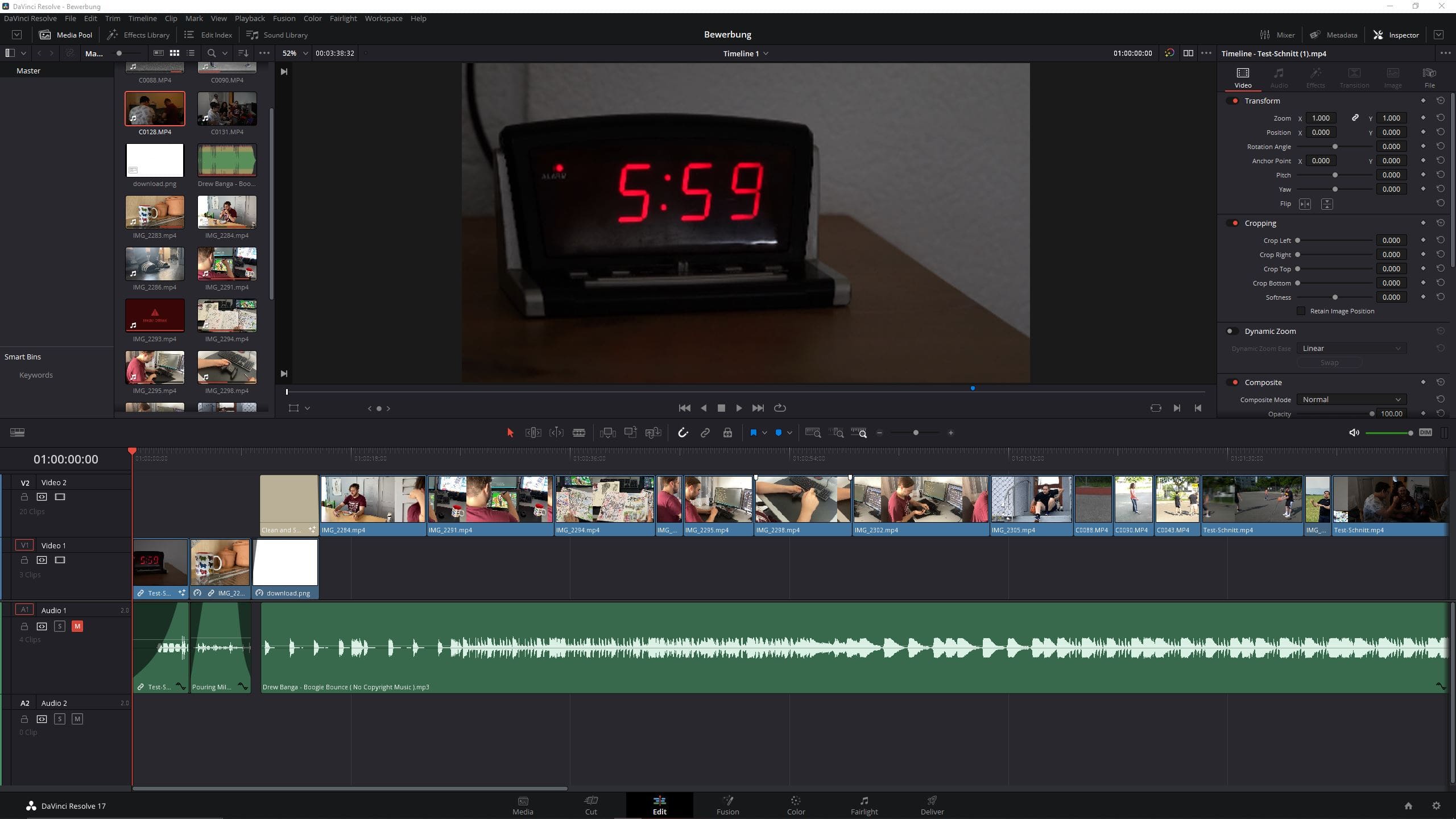Adjust the Rotation Angle slider
The height and width of the screenshot is (819, 1456).
1335,147
